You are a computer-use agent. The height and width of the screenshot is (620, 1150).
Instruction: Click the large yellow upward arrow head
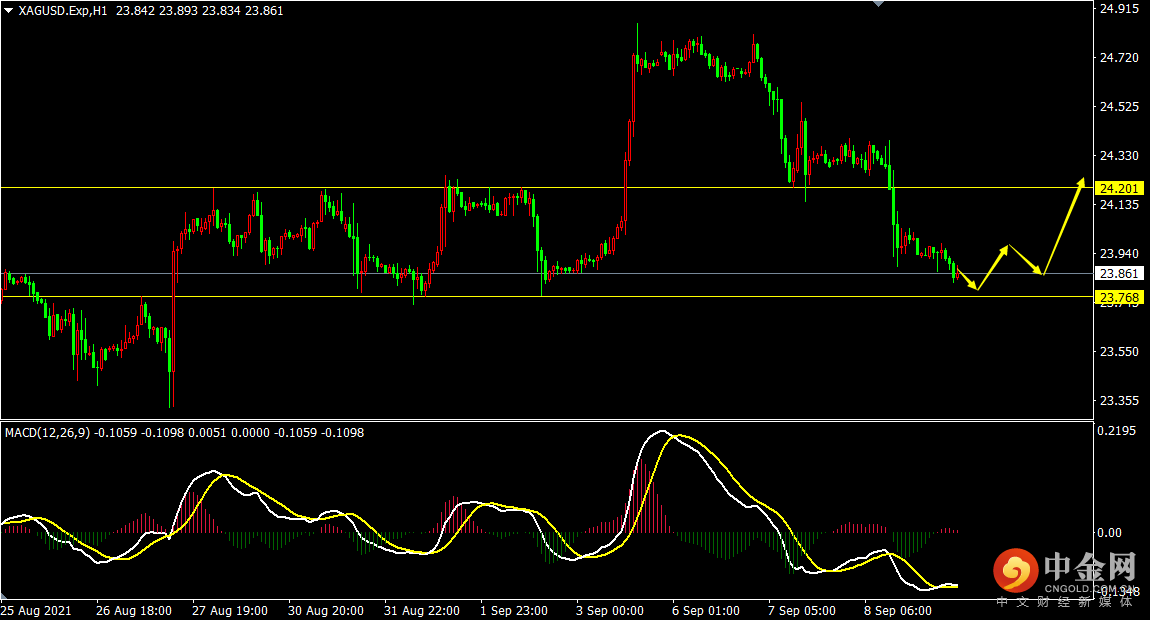point(1080,182)
